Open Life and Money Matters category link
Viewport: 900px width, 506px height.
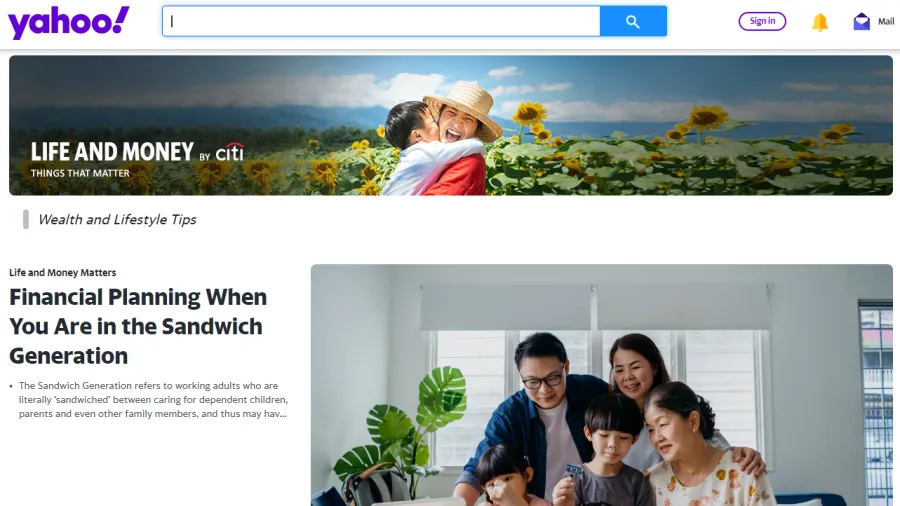click(63, 273)
